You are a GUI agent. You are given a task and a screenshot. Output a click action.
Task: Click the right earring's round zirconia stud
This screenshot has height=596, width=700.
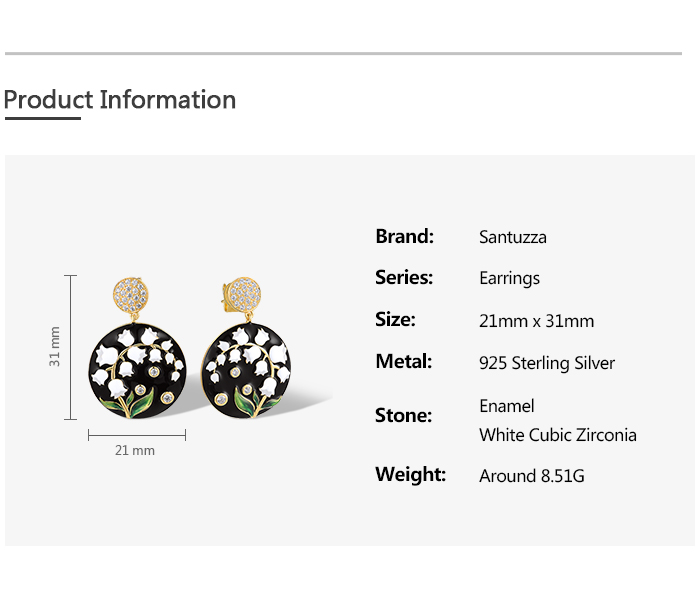pos(247,295)
